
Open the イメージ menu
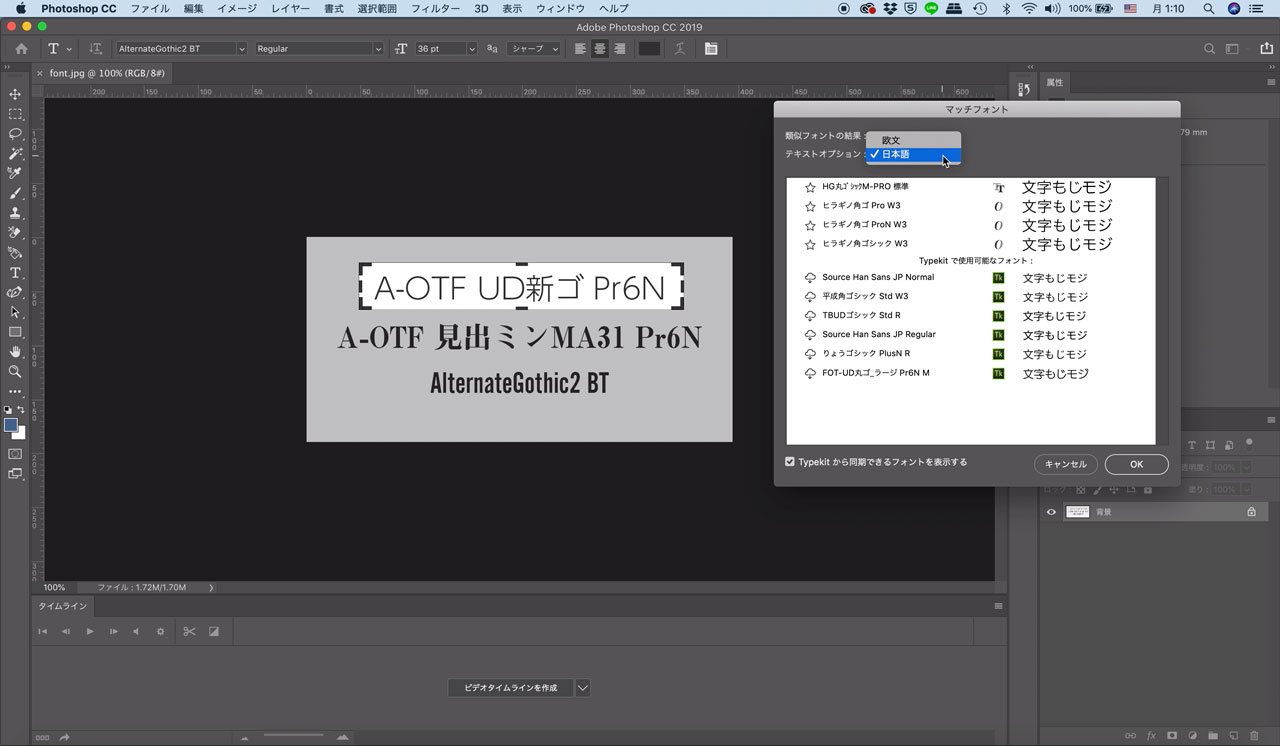(237, 8)
